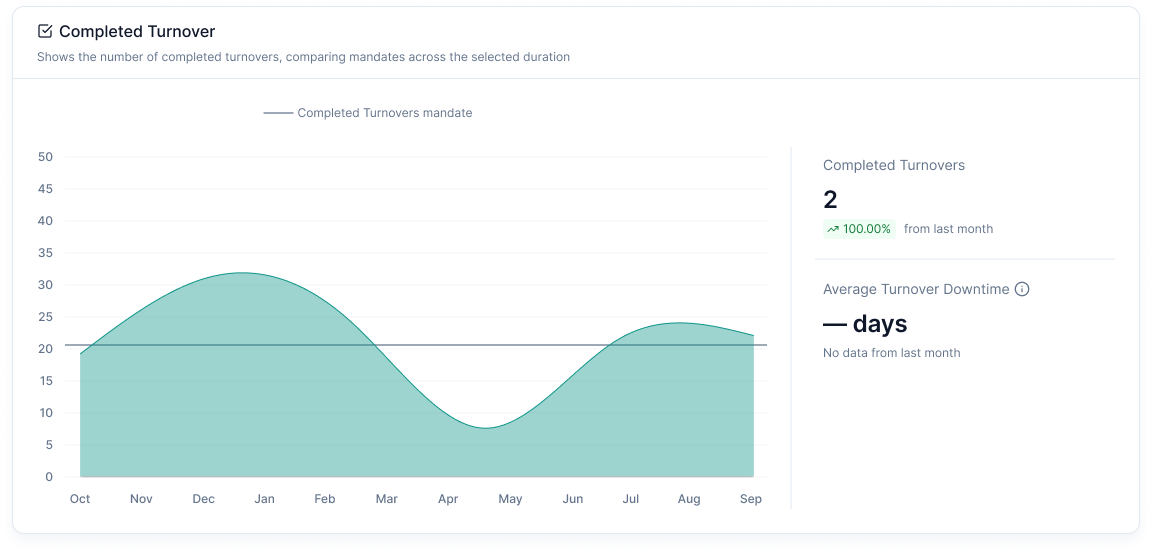Click the checkmark icon beside Completed Turnover title
The width and height of the screenshot is (1152, 552).
pos(45,32)
